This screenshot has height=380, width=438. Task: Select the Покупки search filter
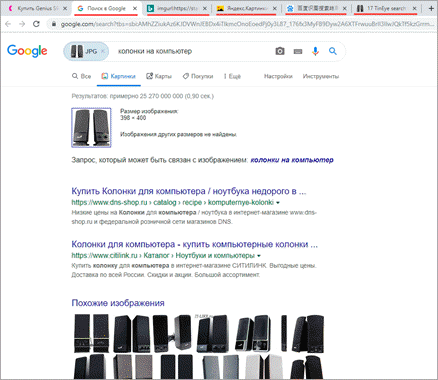[x=198, y=76]
